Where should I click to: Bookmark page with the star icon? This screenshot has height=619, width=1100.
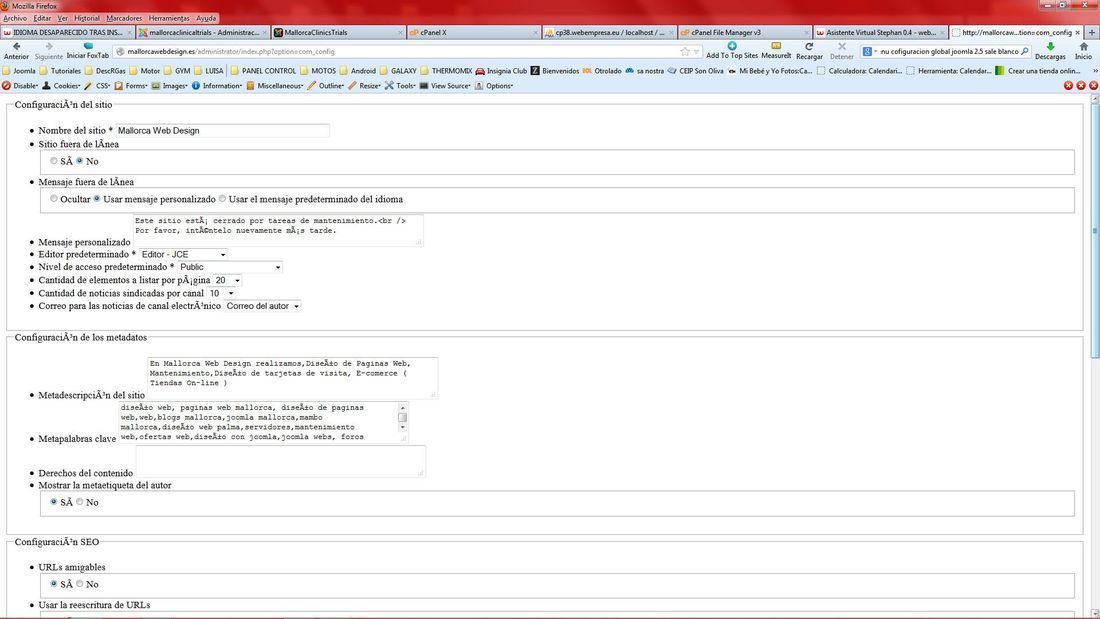685,51
